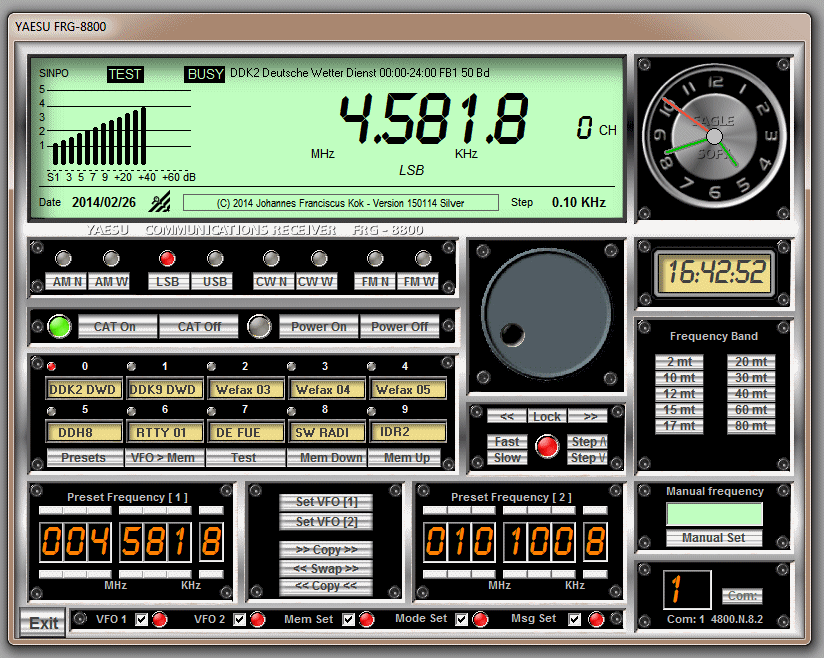Click the digital clock display 16:42:52

coord(715,273)
